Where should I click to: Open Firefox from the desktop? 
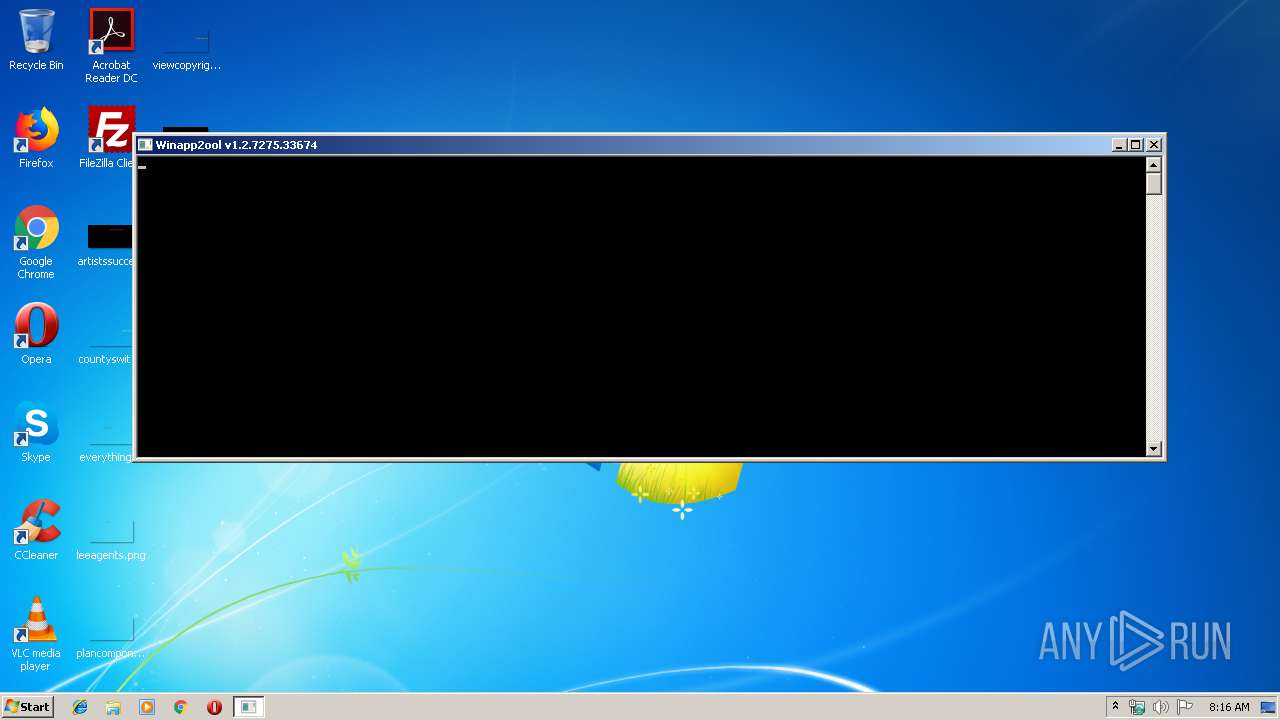[x=36, y=138]
